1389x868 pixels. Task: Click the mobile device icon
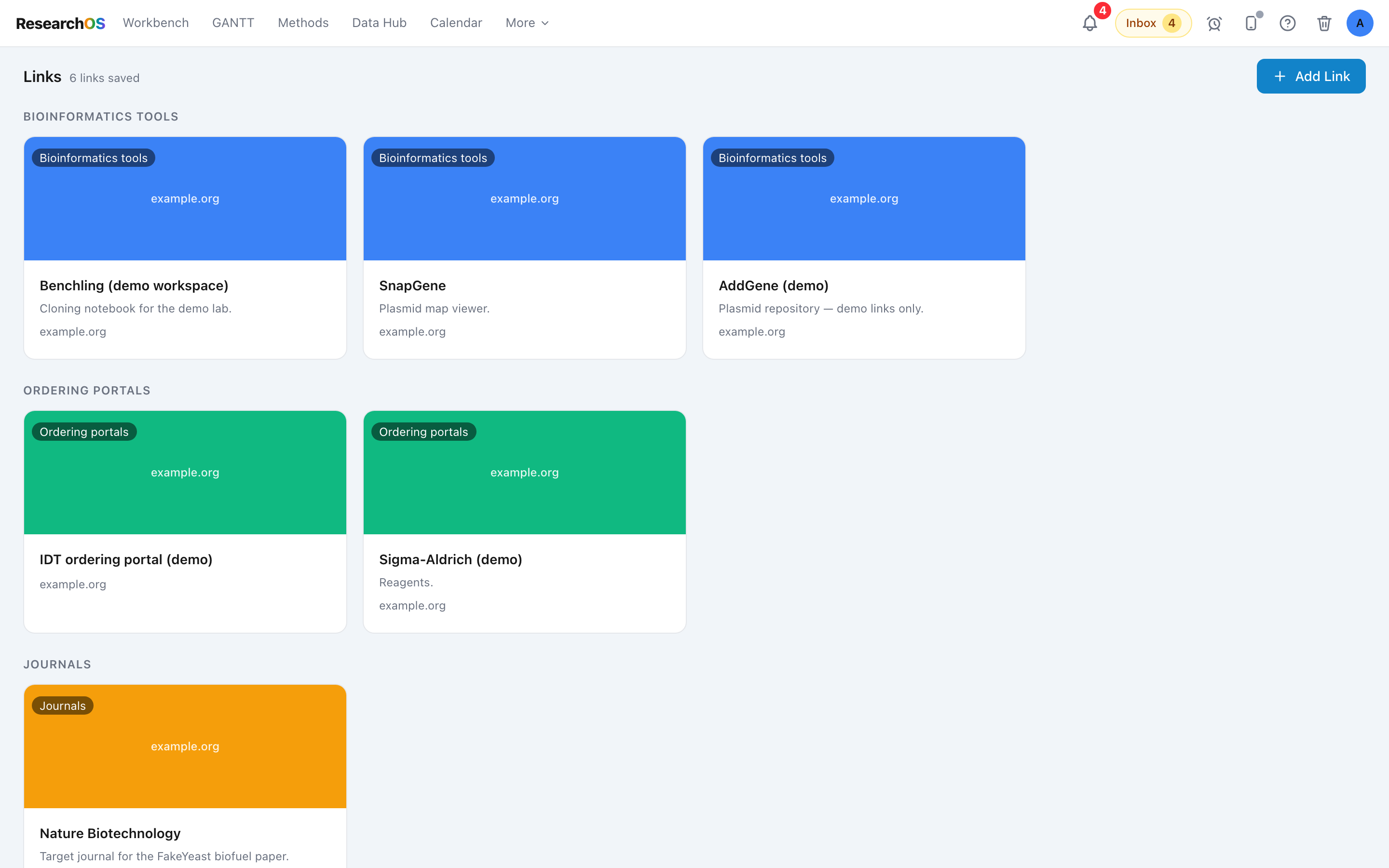click(1251, 23)
